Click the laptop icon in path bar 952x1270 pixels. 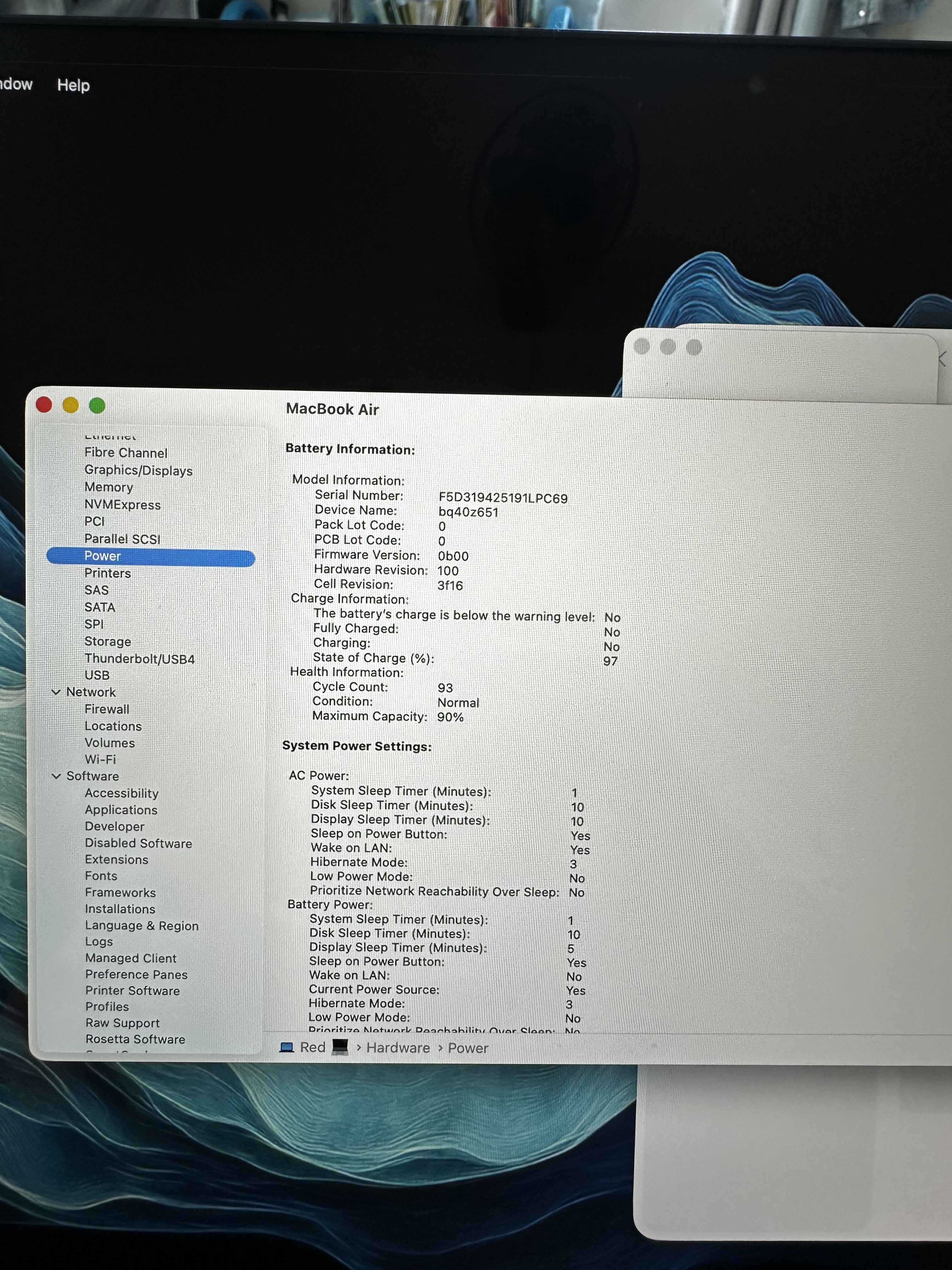coord(286,1047)
